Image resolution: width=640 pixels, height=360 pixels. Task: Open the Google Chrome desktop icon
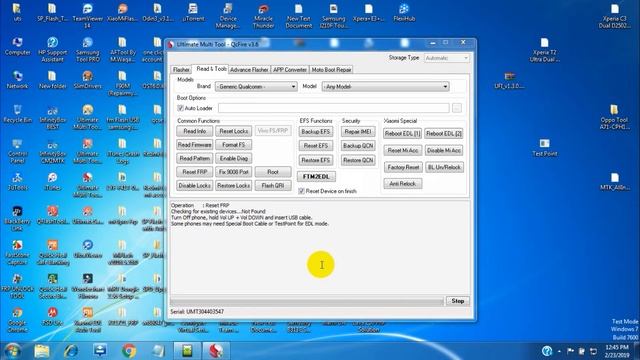[x=17, y=320]
